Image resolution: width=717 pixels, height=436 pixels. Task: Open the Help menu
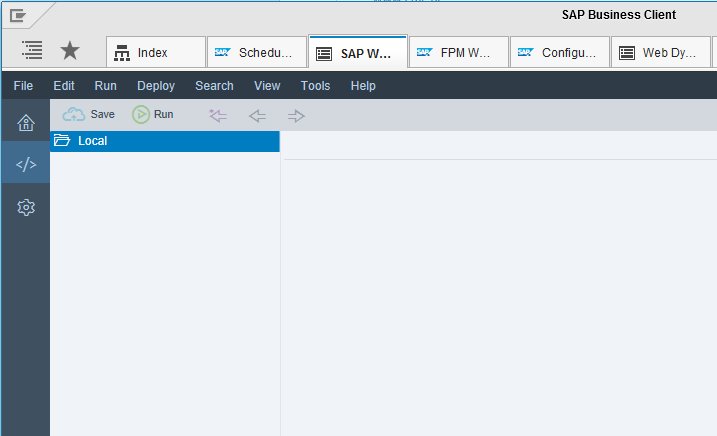(x=363, y=86)
